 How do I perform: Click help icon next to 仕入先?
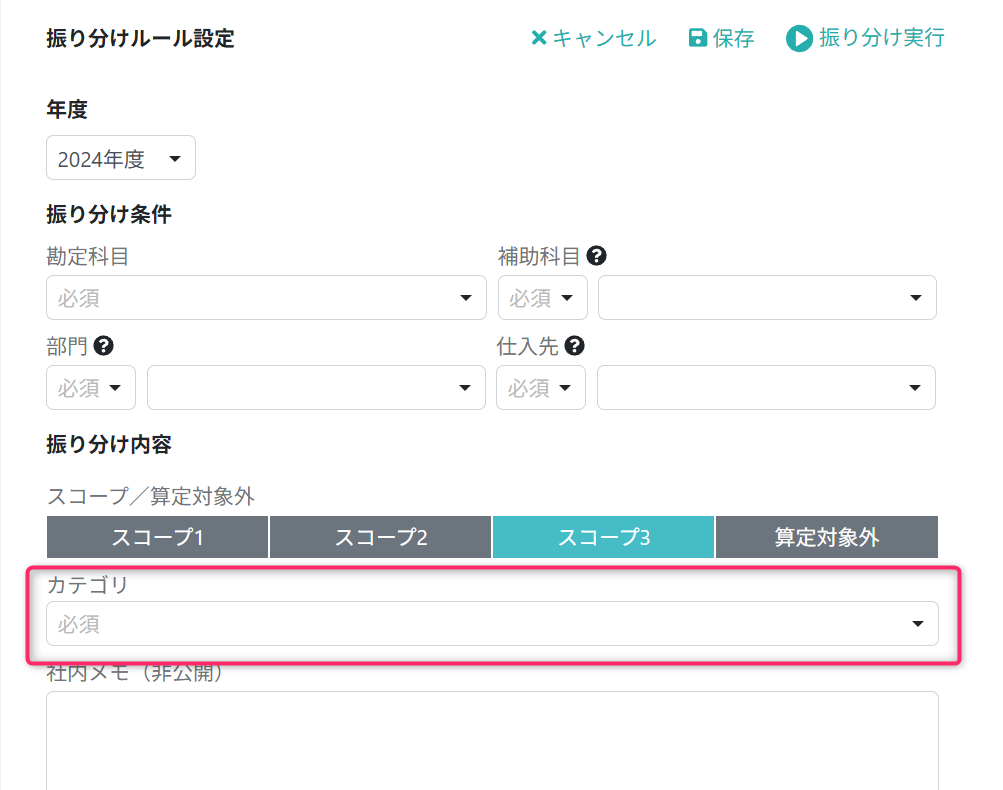pyautogui.click(x=574, y=346)
